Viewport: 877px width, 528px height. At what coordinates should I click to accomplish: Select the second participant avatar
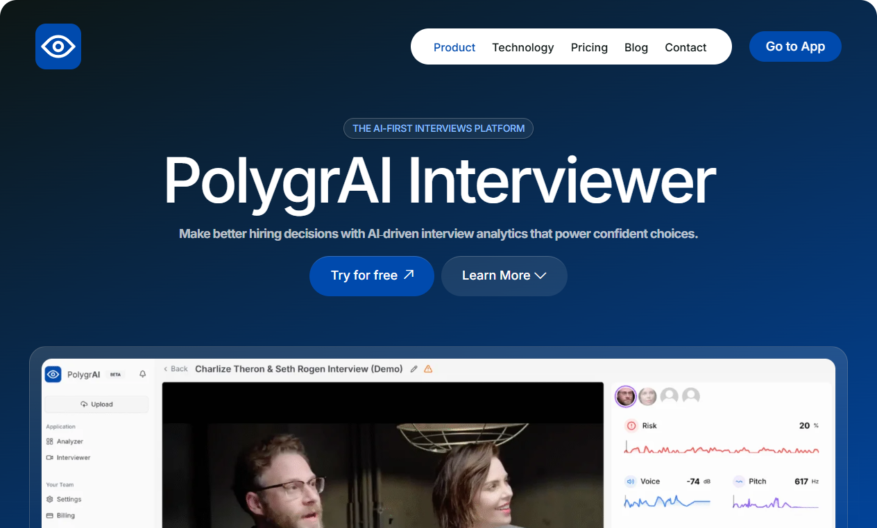click(648, 396)
